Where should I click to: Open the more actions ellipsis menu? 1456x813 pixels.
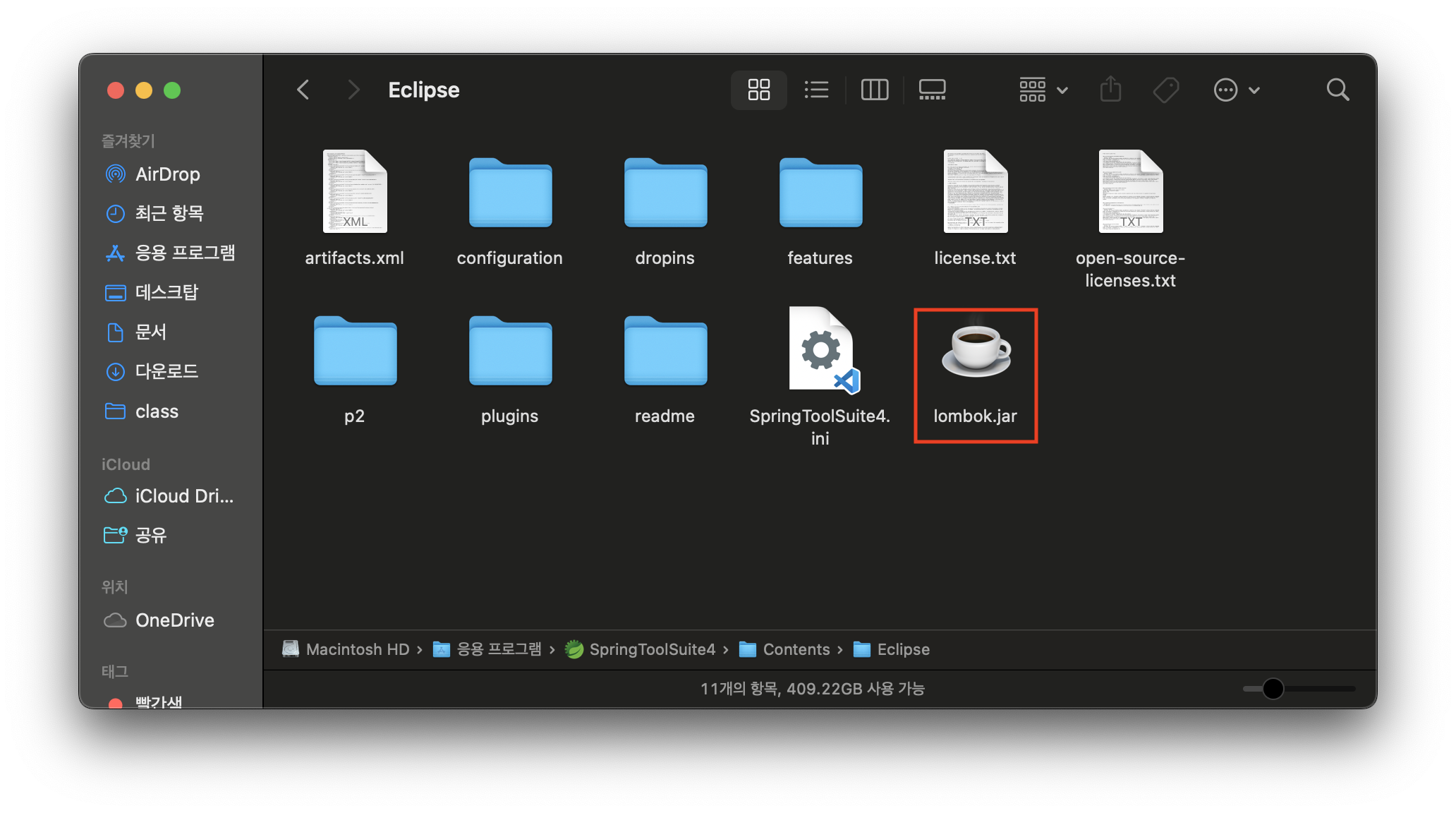[1236, 90]
